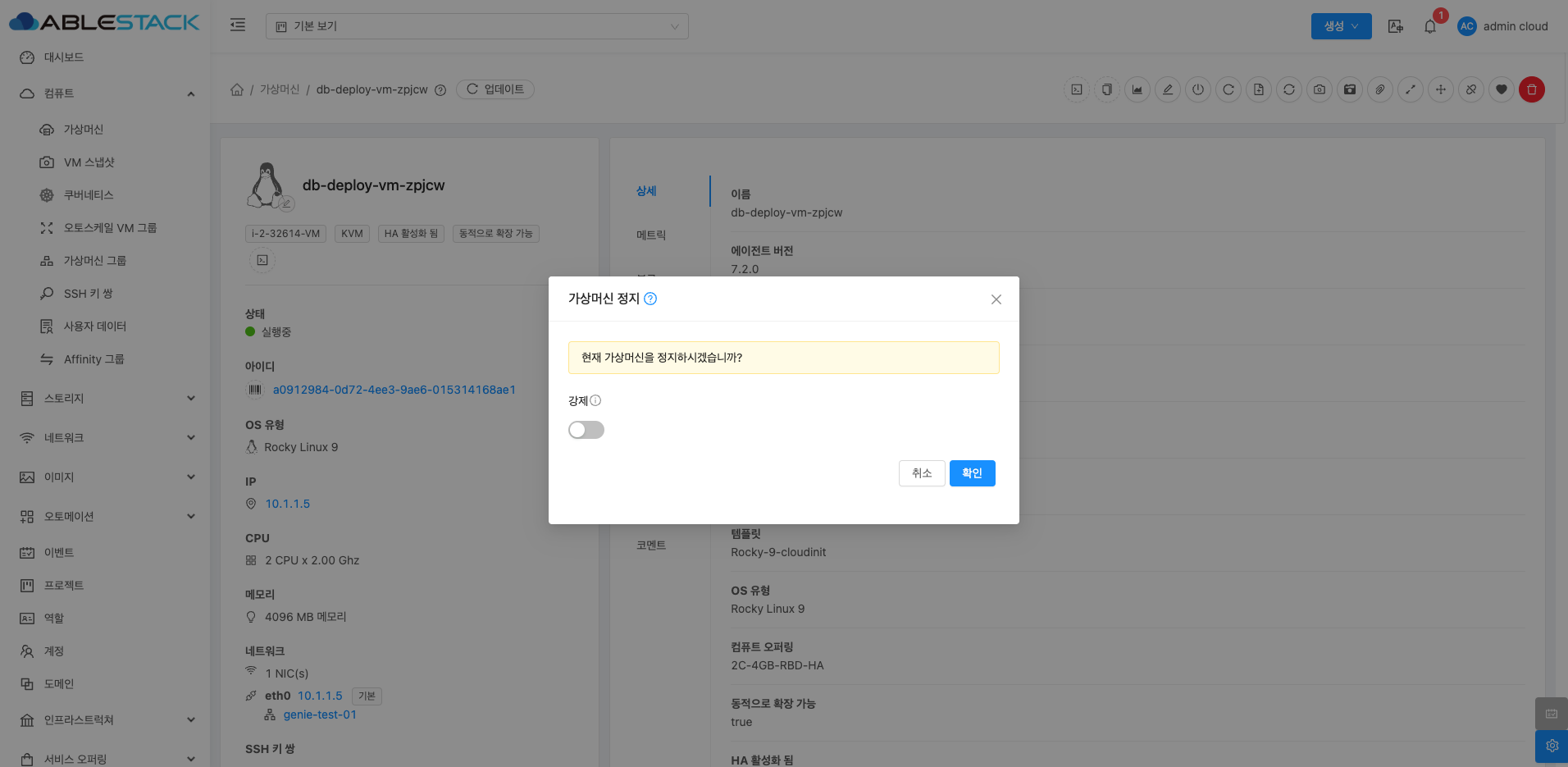
Task: Click the pencil edit VM icon
Action: [x=1168, y=89]
